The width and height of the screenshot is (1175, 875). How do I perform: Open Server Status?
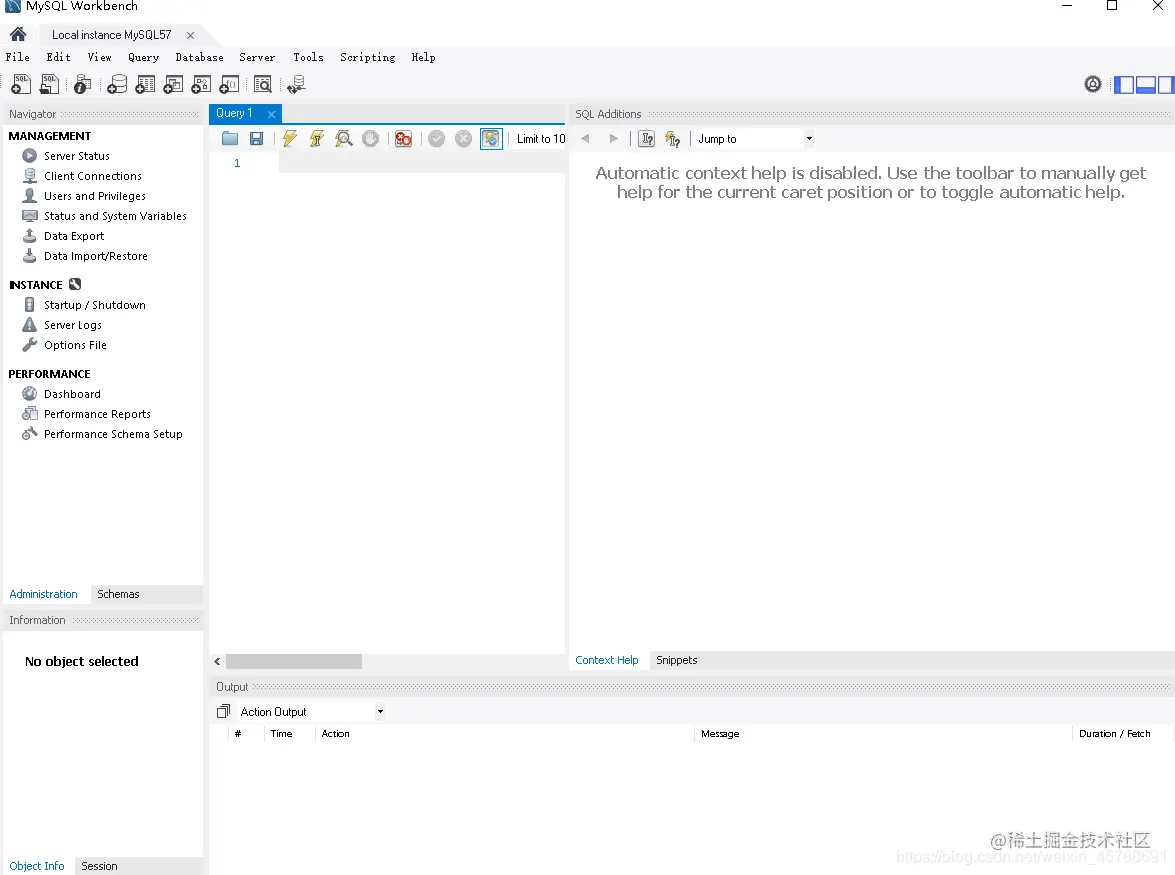76,156
